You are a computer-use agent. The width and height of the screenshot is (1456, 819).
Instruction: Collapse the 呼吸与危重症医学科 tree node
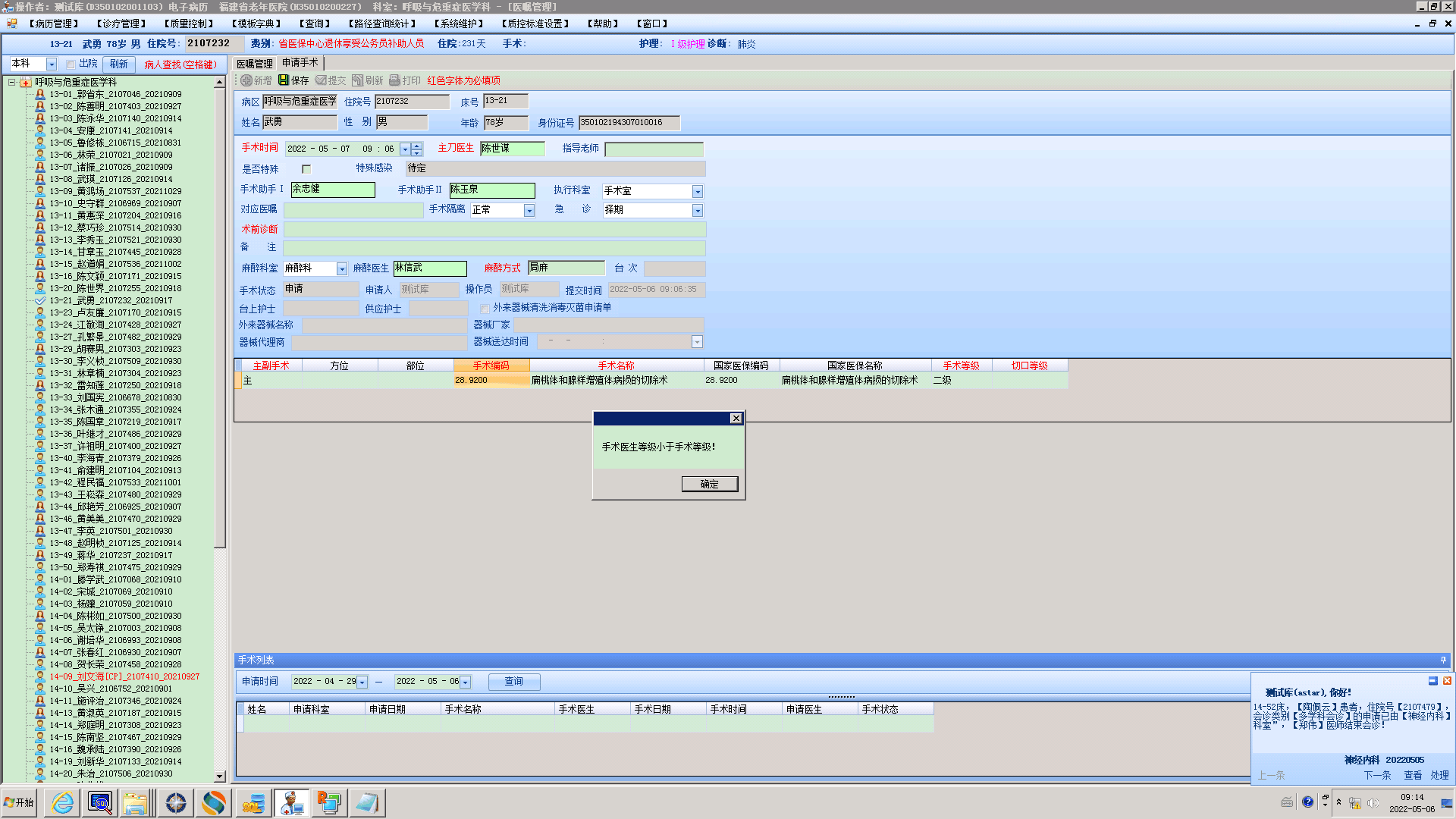click(x=12, y=82)
